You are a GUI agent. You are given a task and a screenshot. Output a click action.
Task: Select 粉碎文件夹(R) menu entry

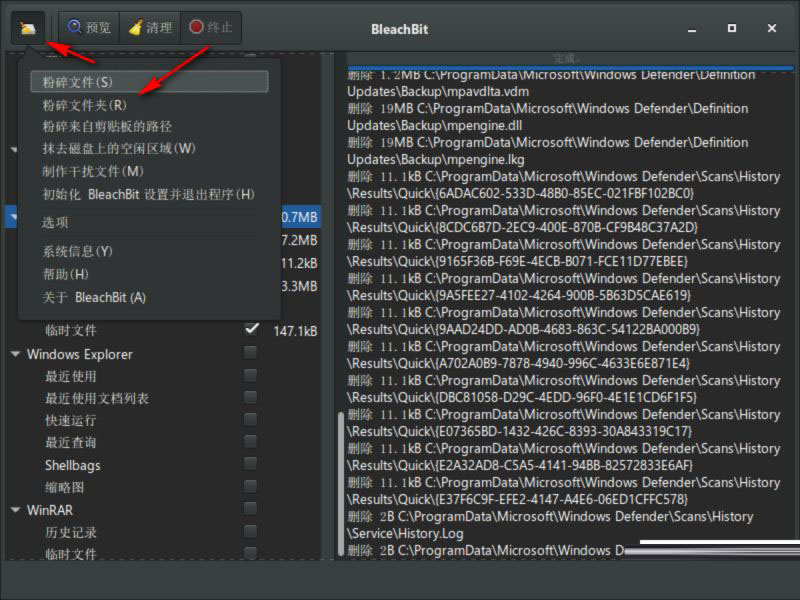[x=149, y=105]
